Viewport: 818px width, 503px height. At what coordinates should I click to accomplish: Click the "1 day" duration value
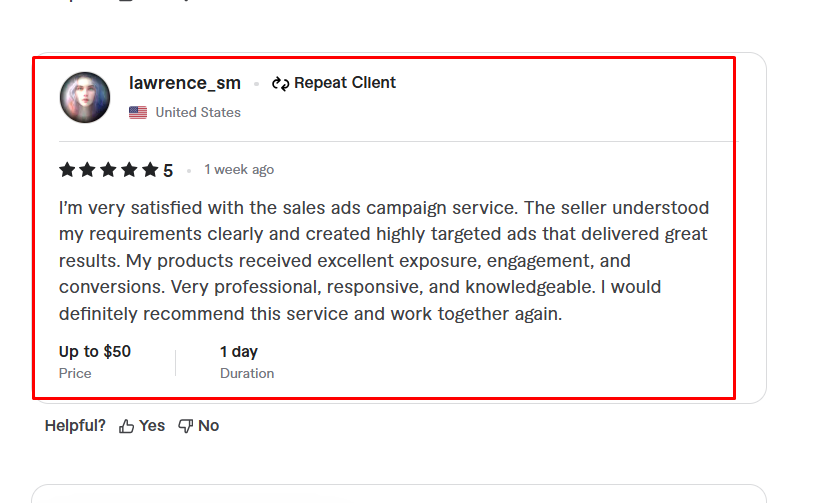239,352
